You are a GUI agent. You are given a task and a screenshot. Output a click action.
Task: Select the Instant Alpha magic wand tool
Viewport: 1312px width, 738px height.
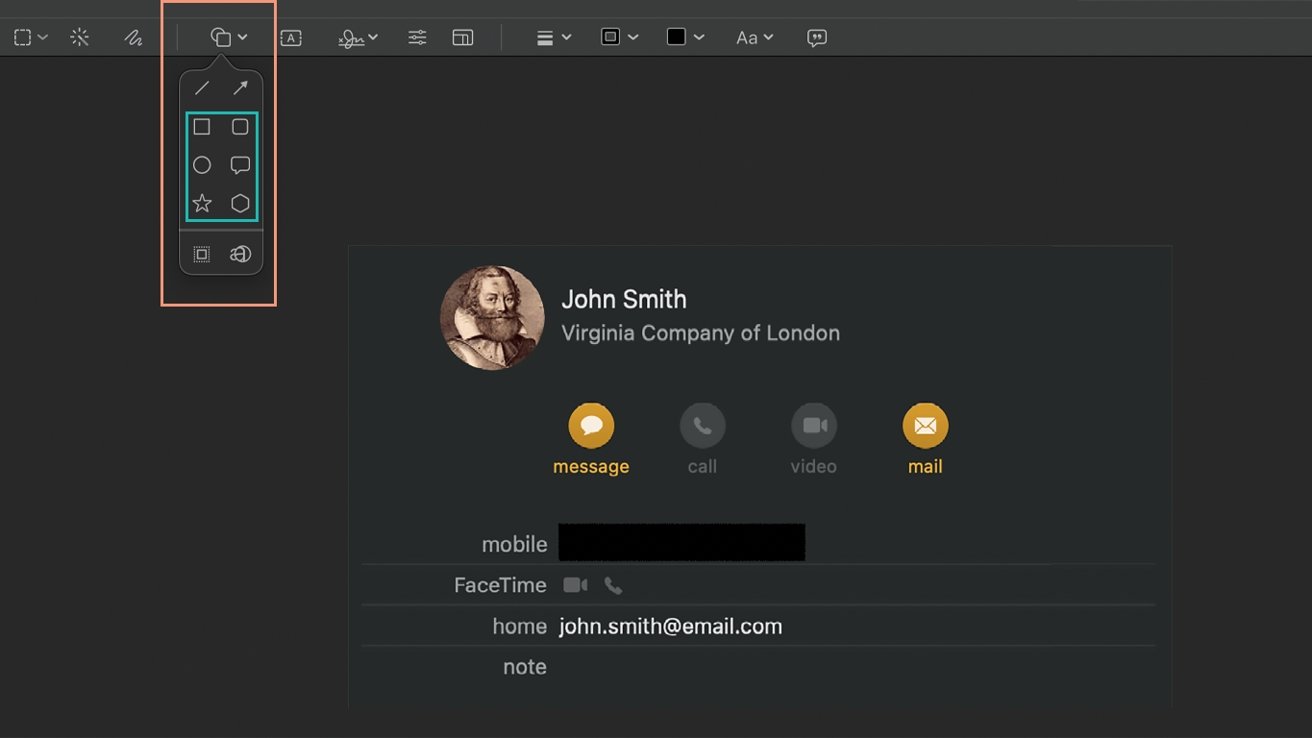click(80, 38)
